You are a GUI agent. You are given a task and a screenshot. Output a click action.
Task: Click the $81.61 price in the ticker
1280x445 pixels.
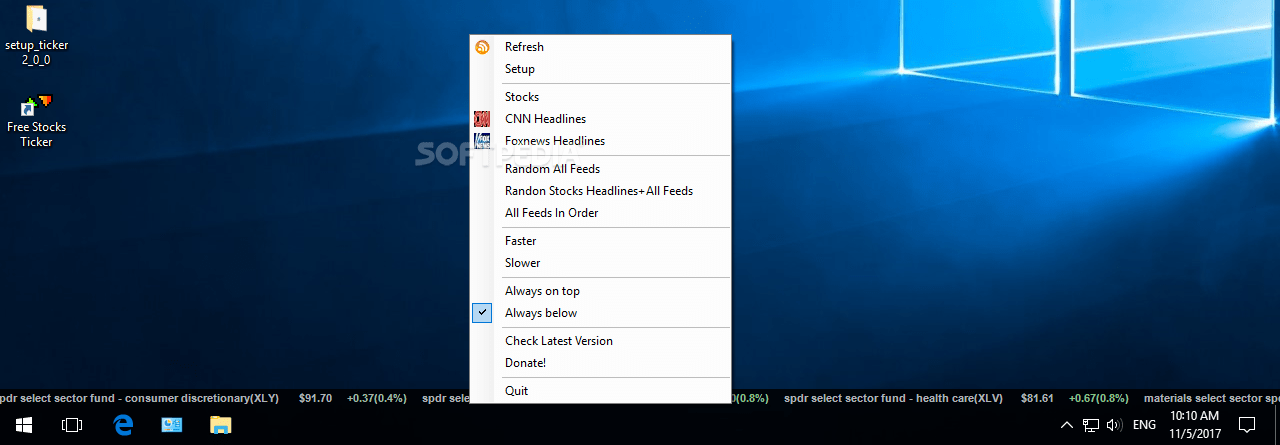[x=1037, y=398]
